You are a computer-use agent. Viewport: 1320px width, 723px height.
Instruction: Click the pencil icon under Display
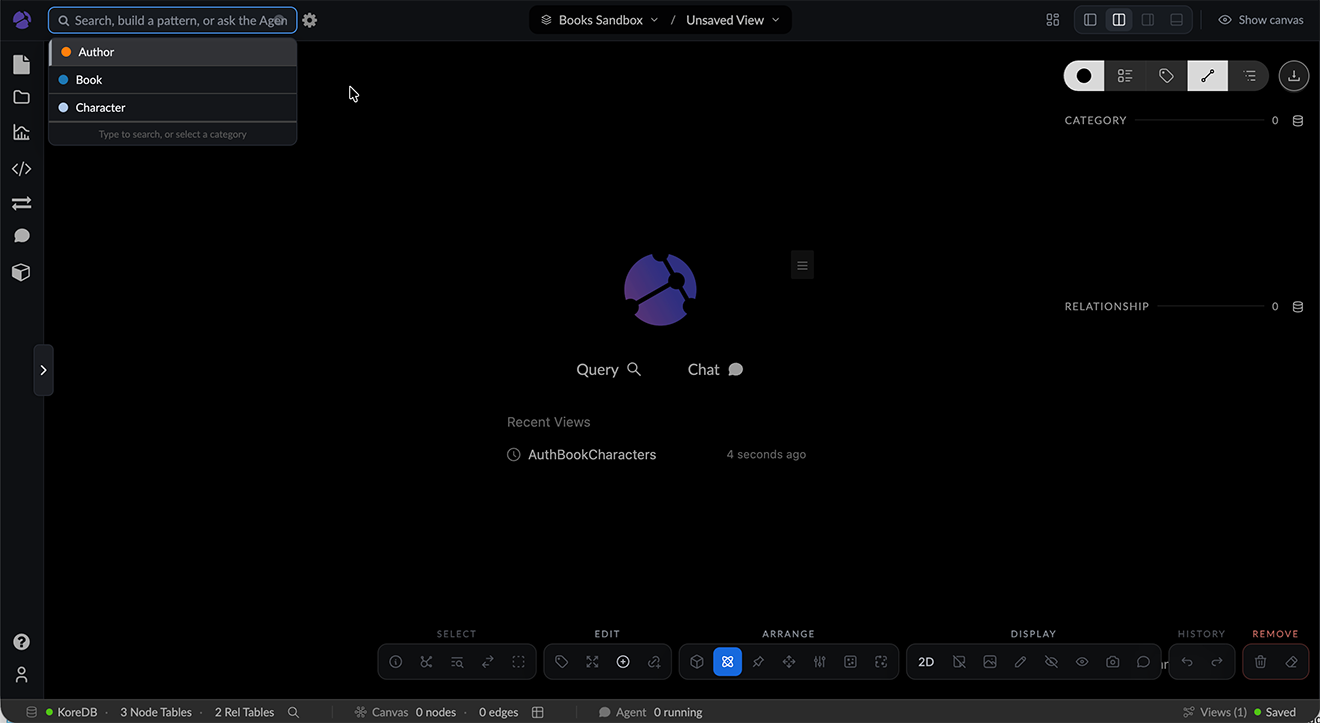1020,662
